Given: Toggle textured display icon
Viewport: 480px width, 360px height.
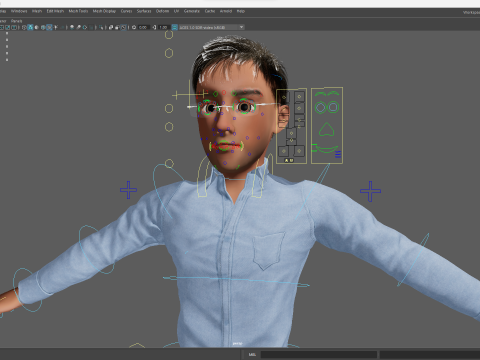Looking at the screenshot, I should (x=49, y=27).
